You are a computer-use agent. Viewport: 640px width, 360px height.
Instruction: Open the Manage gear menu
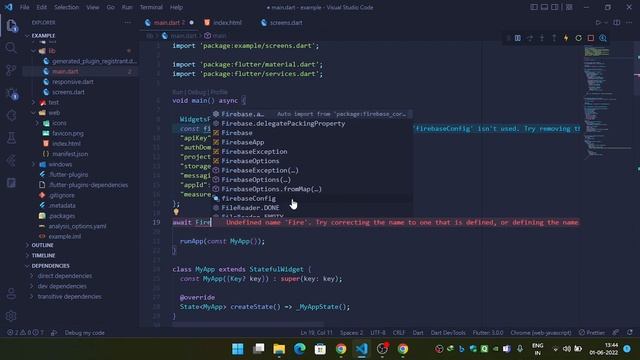tap(11, 316)
